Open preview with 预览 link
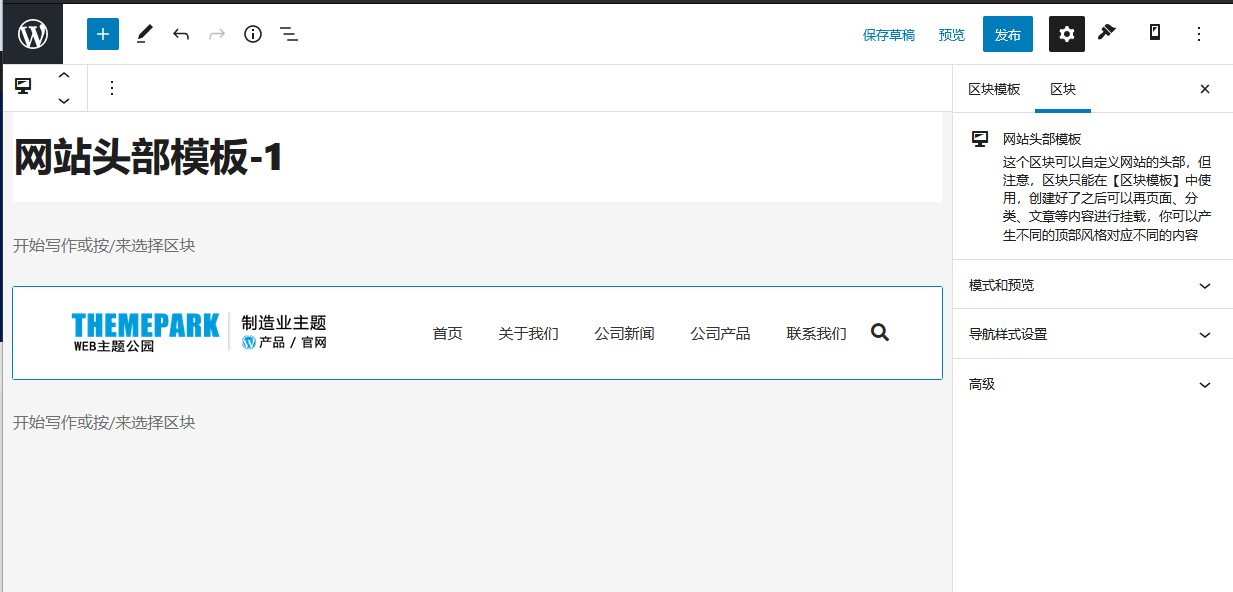The image size is (1233, 592). (x=951, y=33)
